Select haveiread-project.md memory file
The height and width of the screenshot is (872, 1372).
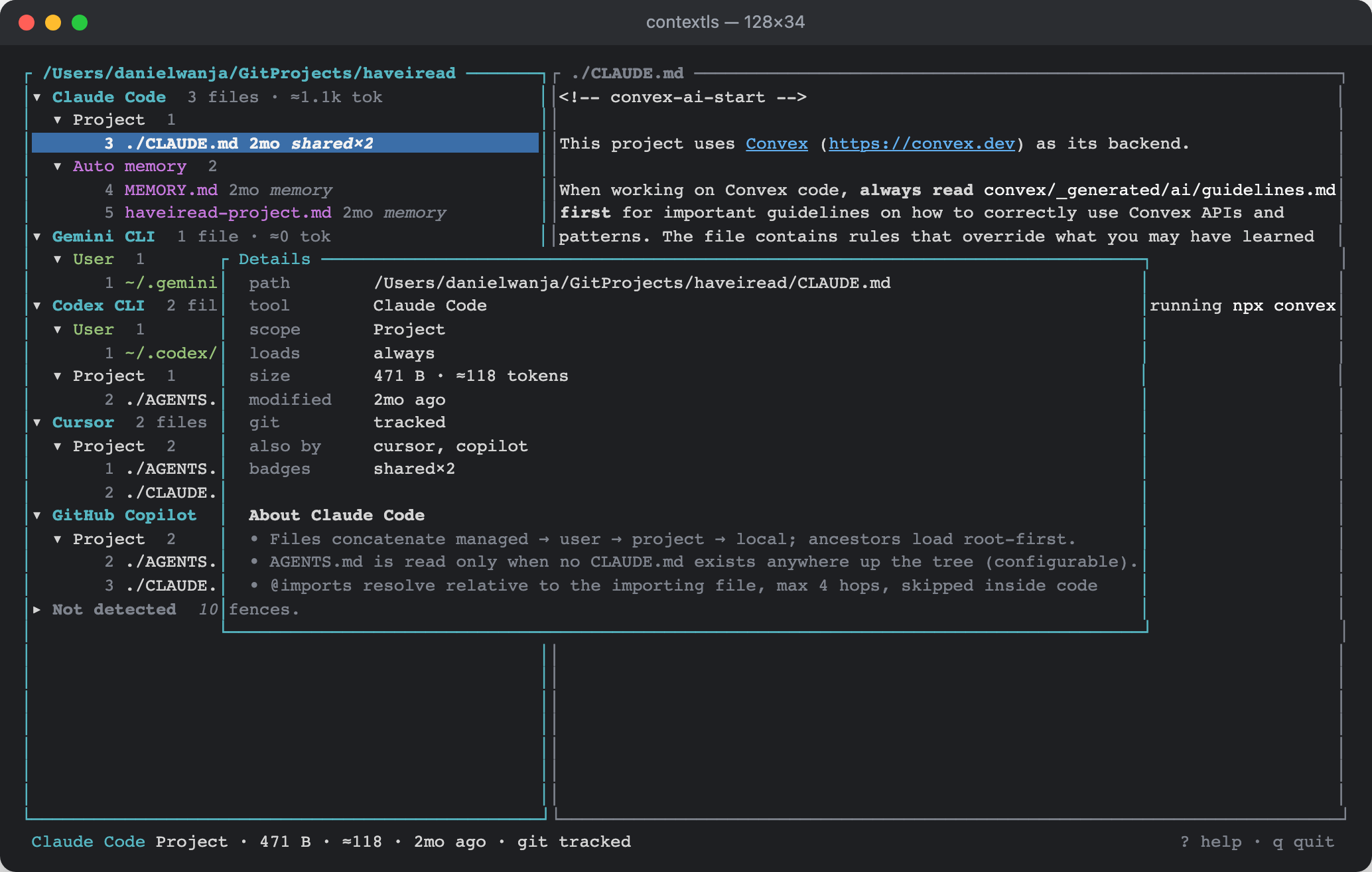click(228, 212)
